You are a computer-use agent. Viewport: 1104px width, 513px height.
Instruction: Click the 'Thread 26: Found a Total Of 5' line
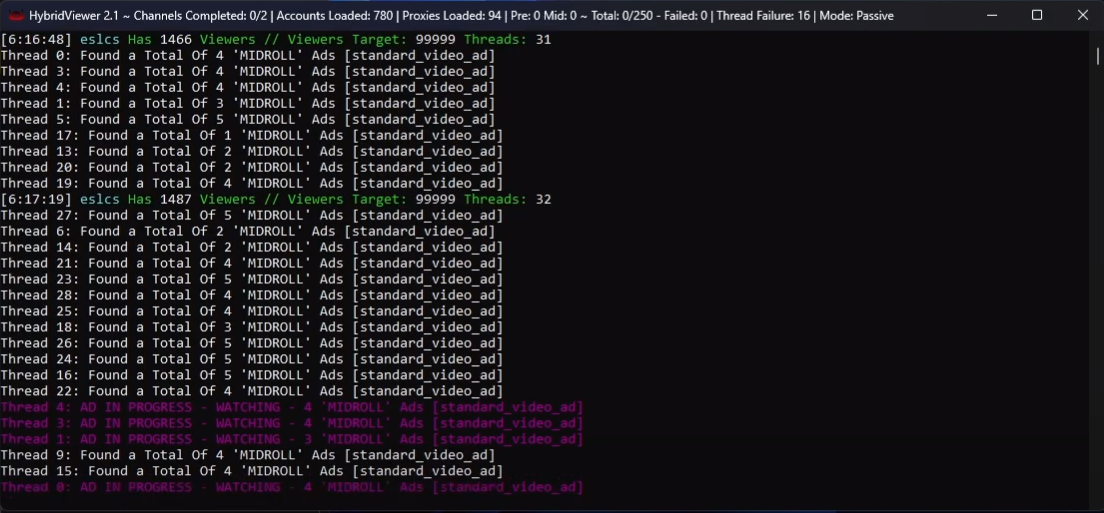[x=252, y=343]
